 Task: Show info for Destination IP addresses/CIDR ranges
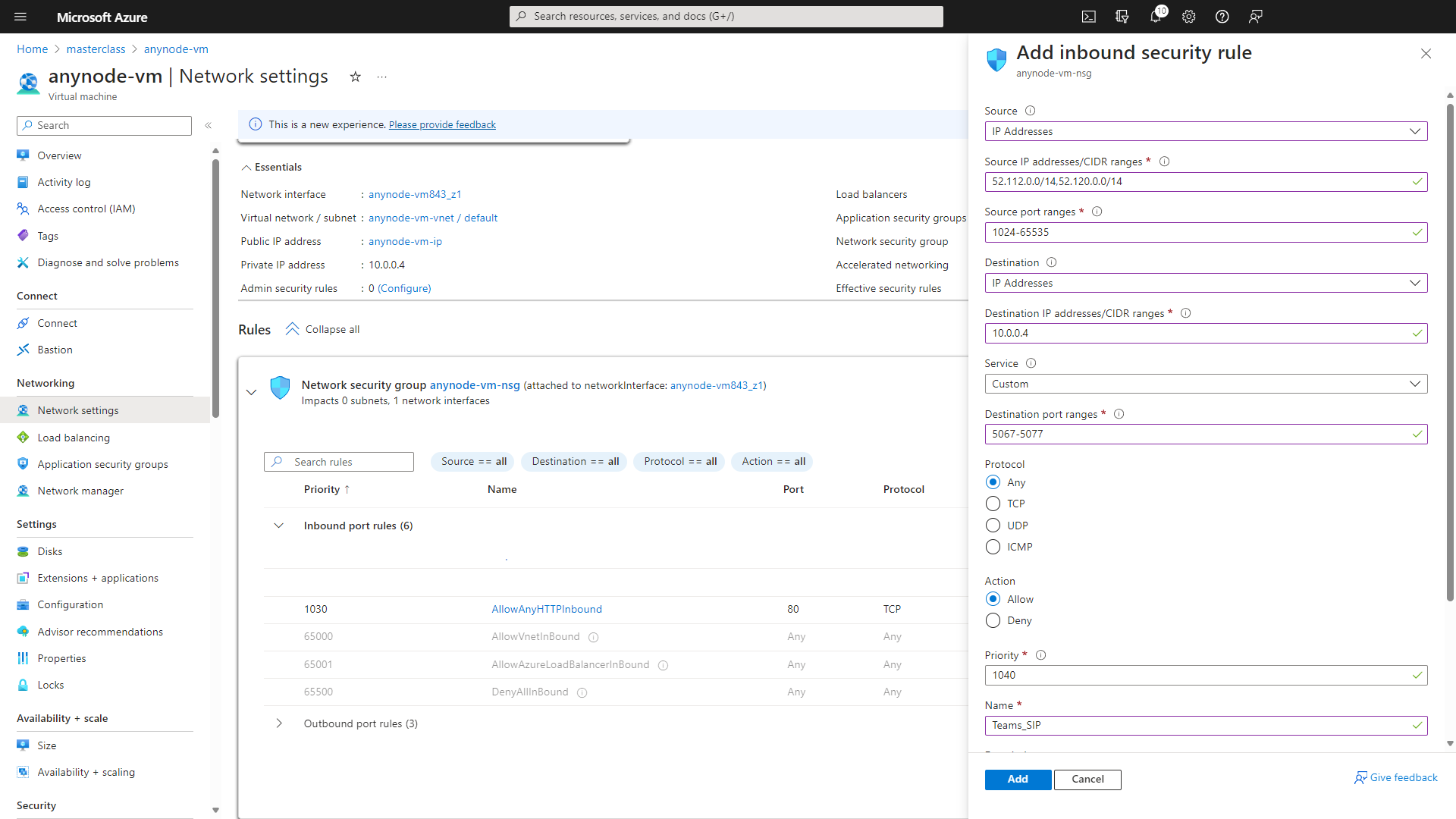click(x=1186, y=313)
